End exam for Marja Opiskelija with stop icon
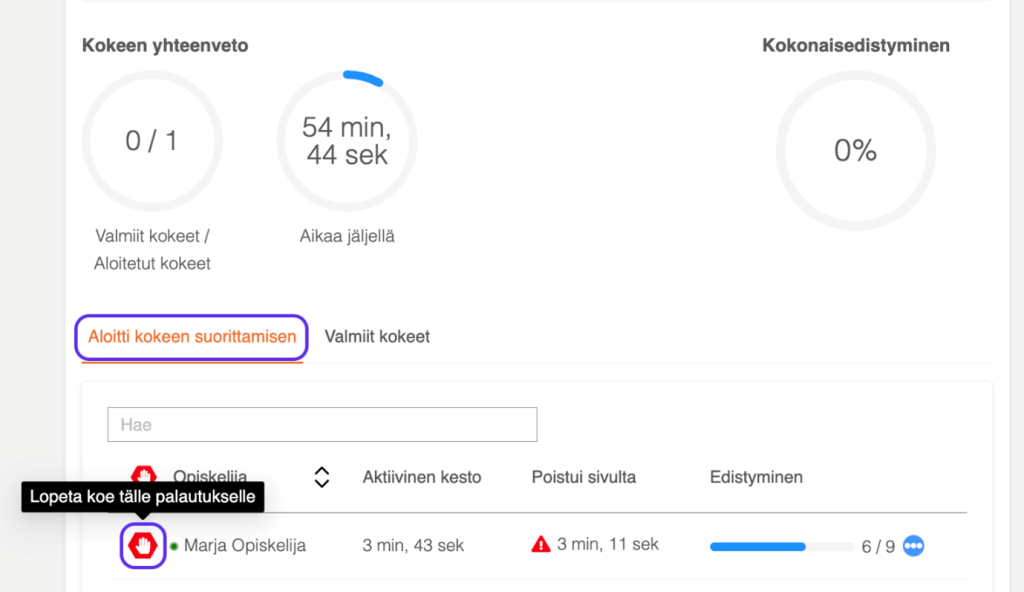The height and width of the screenshot is (592, 1024). 142,545
